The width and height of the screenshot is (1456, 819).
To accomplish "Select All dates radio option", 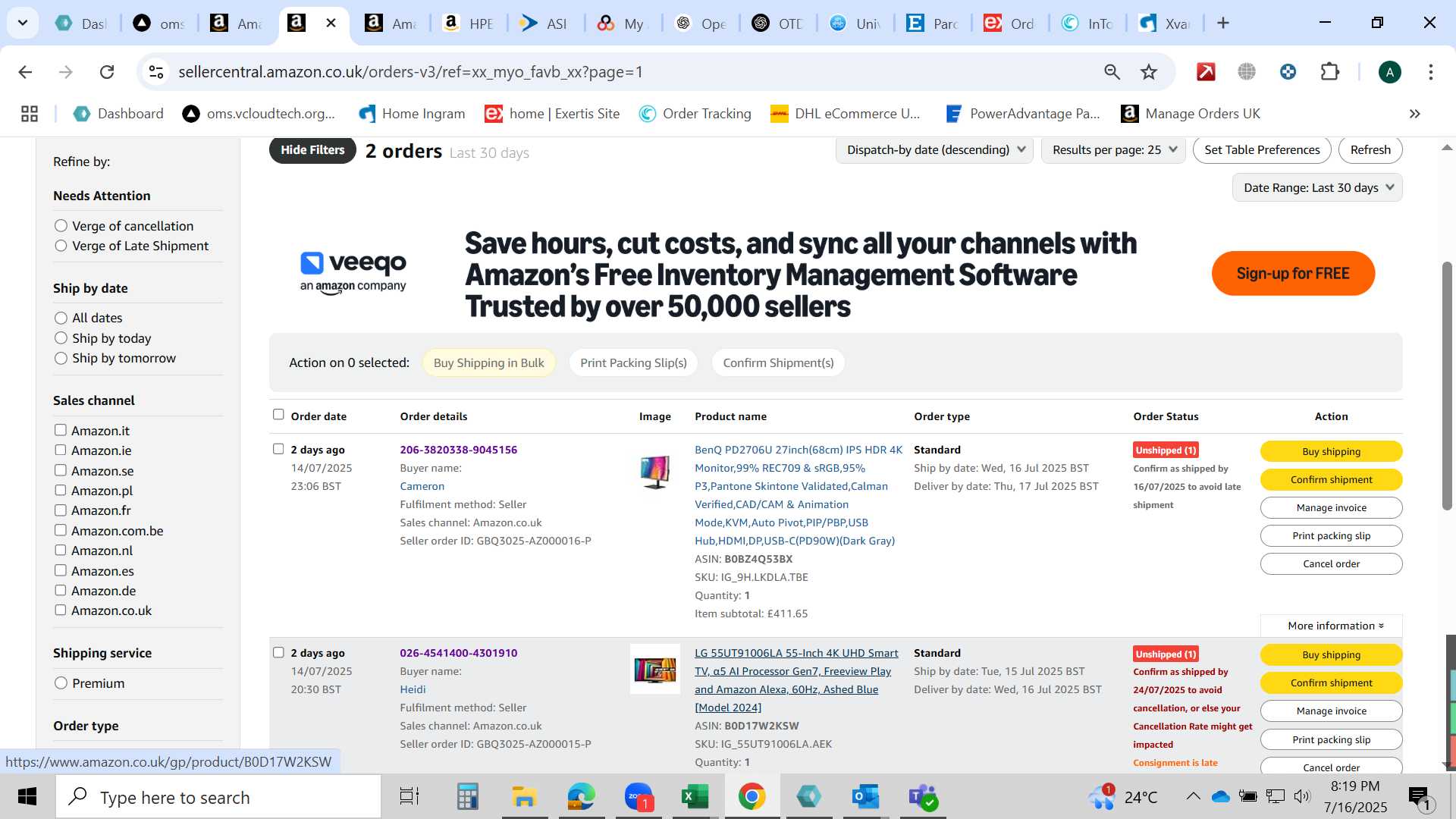I will pos(61,318).
